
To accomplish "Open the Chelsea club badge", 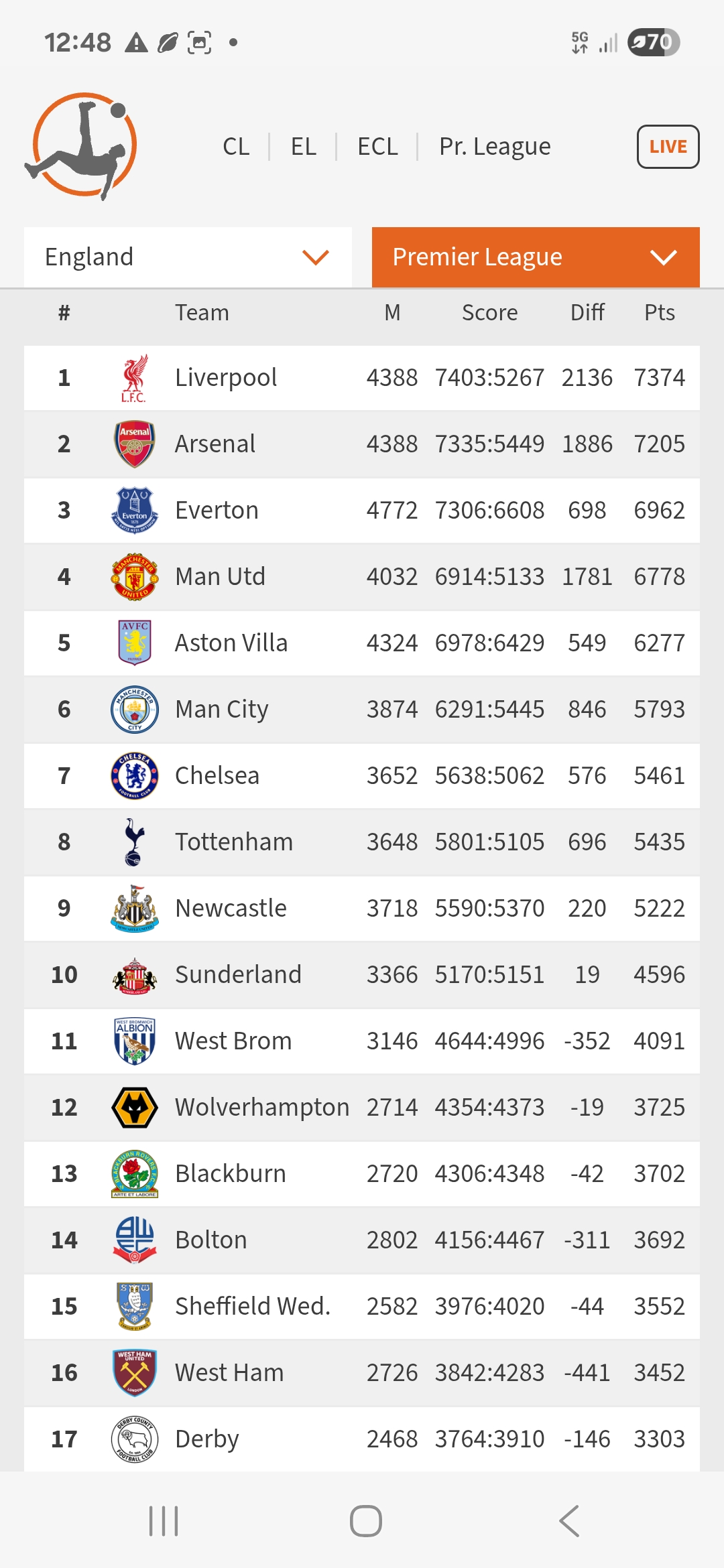I will pos(134,775).
